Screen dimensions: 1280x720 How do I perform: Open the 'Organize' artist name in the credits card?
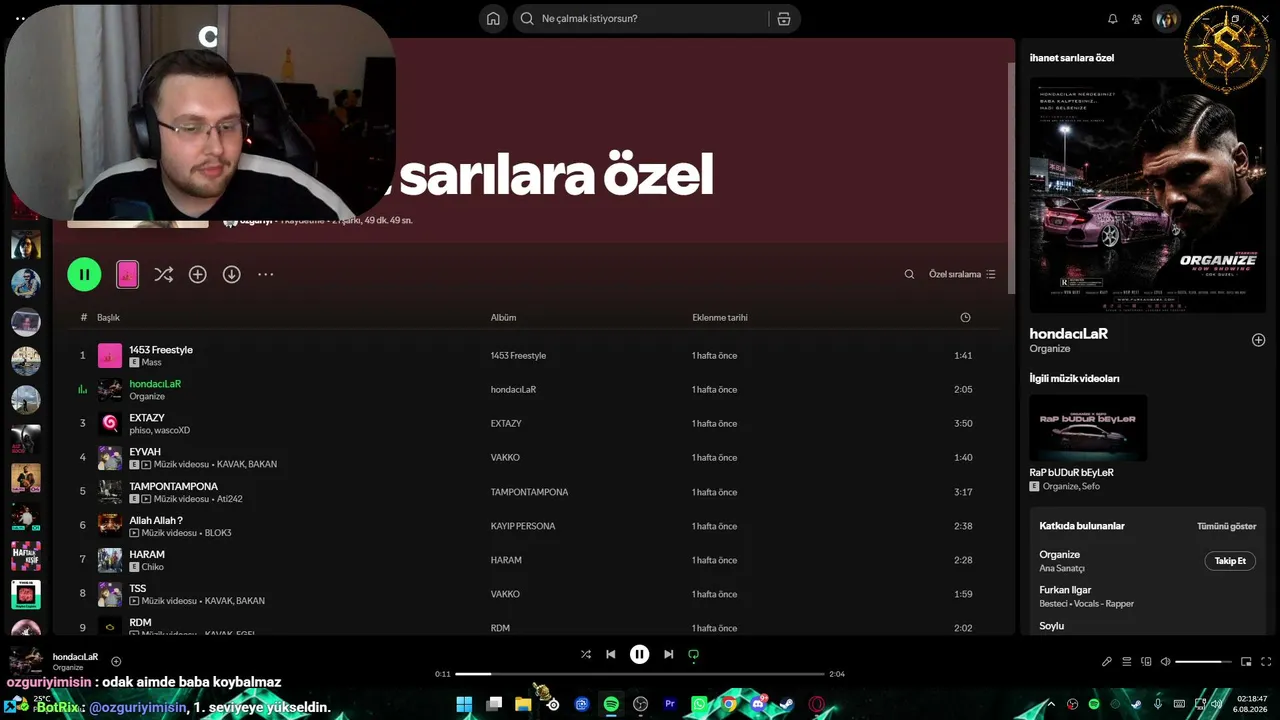click(1060, 554)
